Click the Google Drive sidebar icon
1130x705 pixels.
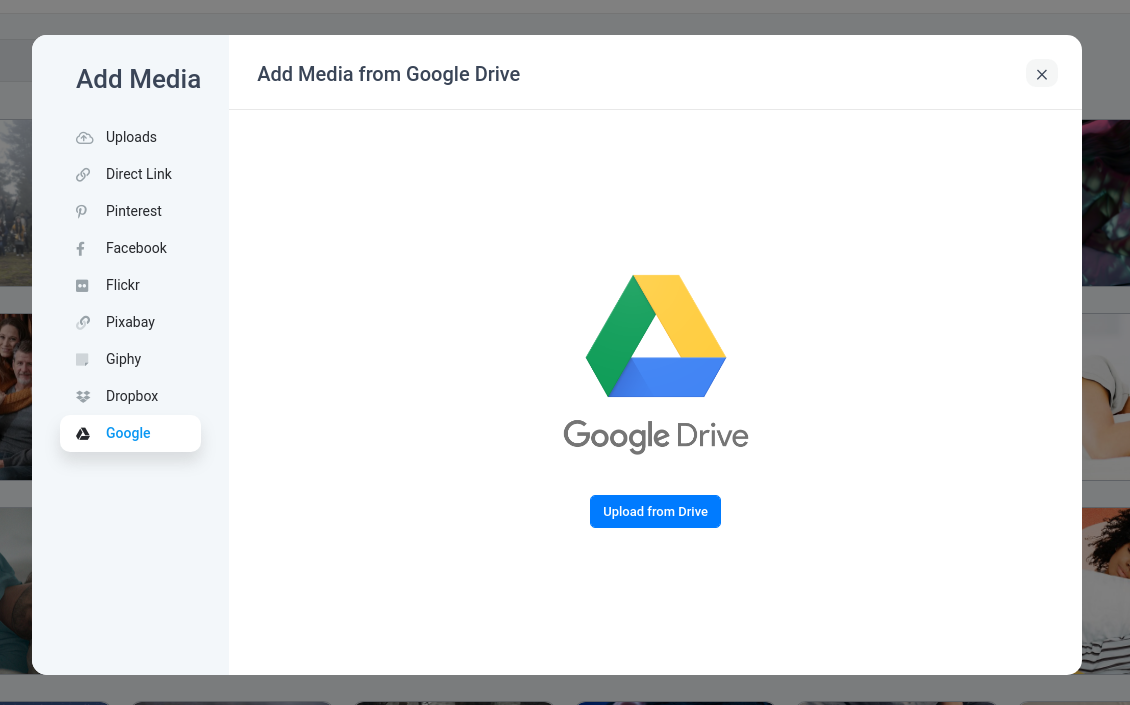click(x=83, y=433)
